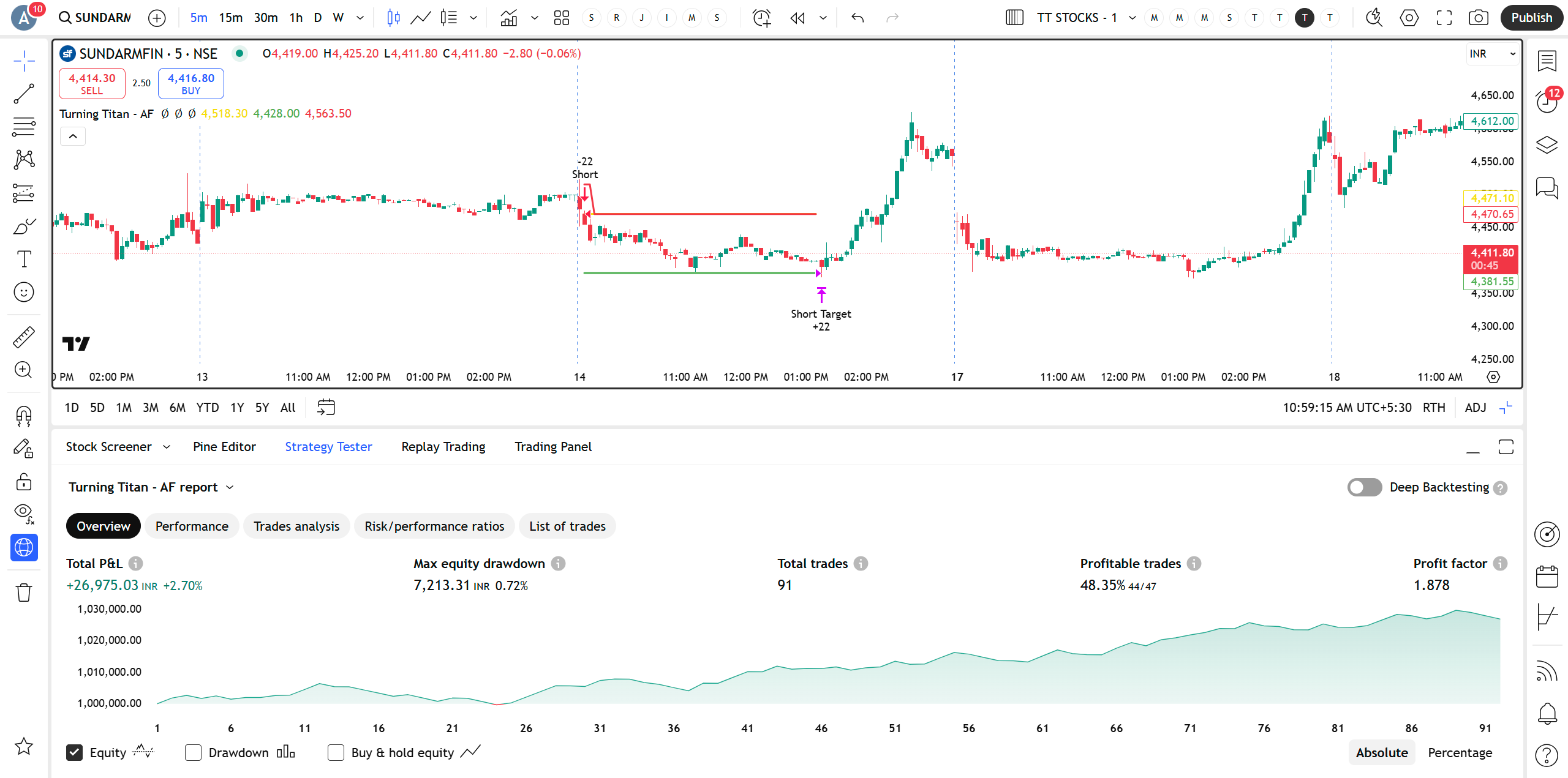Switch to Strategy Tester tab

328,447
